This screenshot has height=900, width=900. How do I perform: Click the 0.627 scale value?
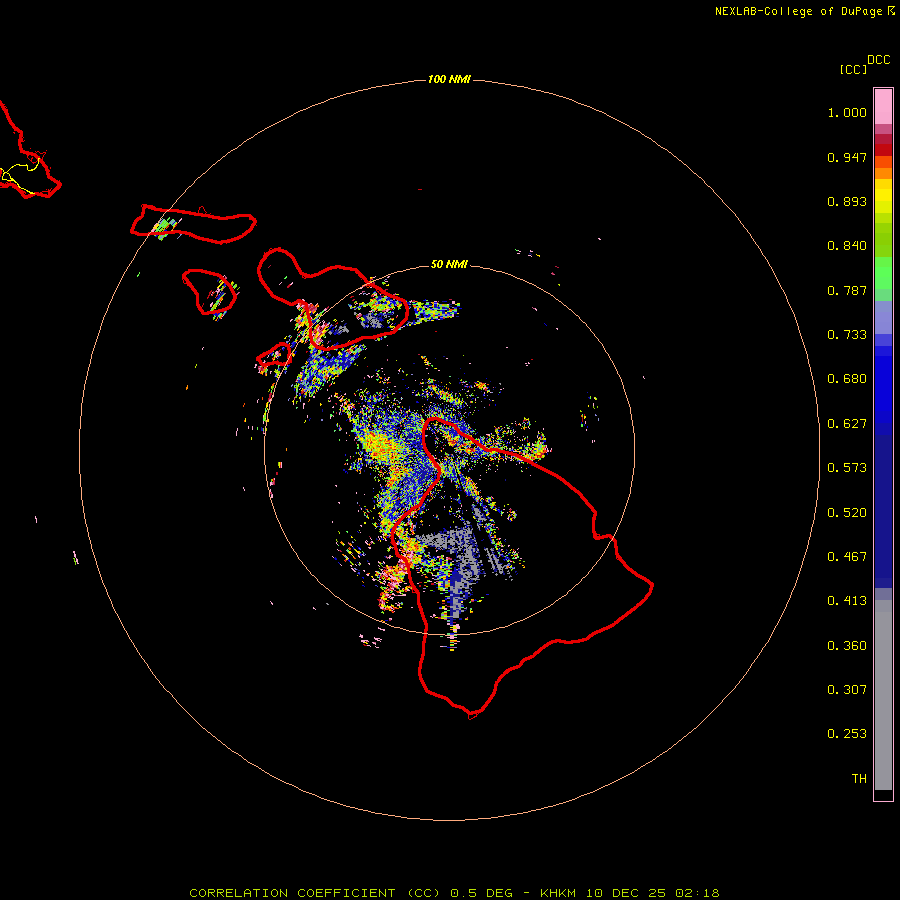(x=847, y=424)
